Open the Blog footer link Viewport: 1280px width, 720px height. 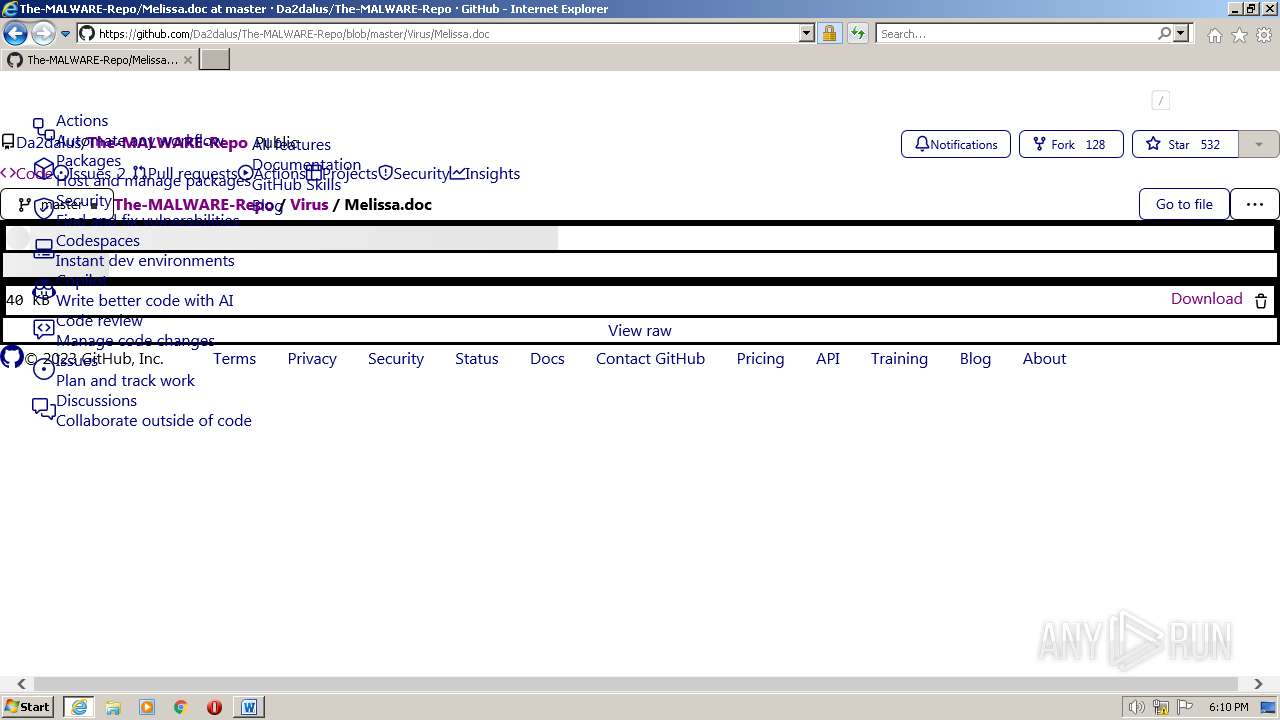[x=975, y=358]
